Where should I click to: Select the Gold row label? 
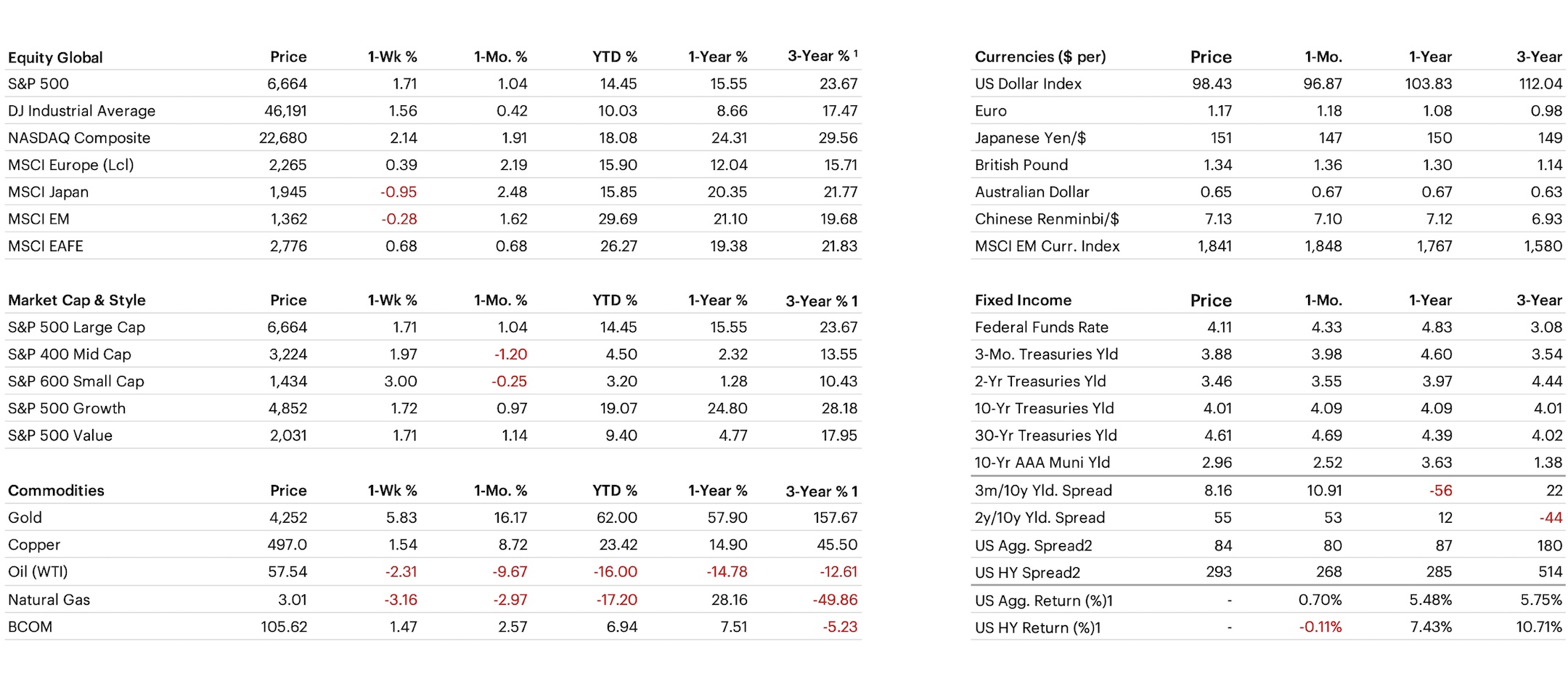(25, 518)
